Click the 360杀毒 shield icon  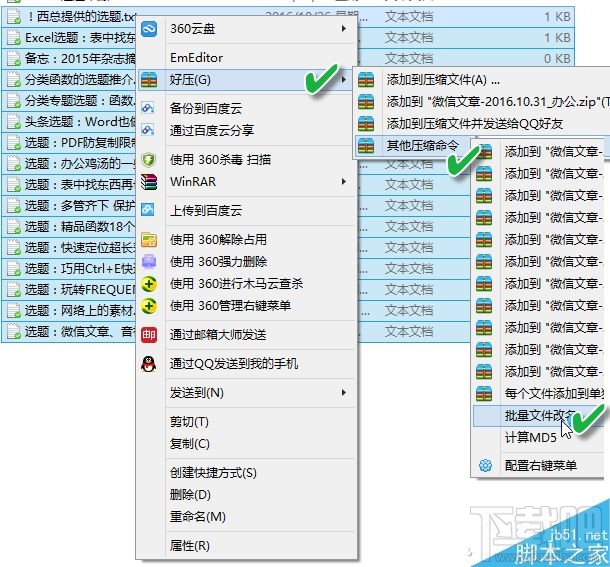pos(149,160)
